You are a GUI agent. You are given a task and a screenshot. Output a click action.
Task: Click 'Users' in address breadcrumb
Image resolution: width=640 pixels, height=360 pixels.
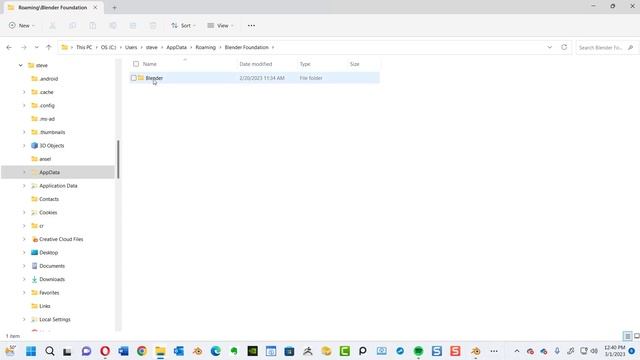[x=131, y=47]
